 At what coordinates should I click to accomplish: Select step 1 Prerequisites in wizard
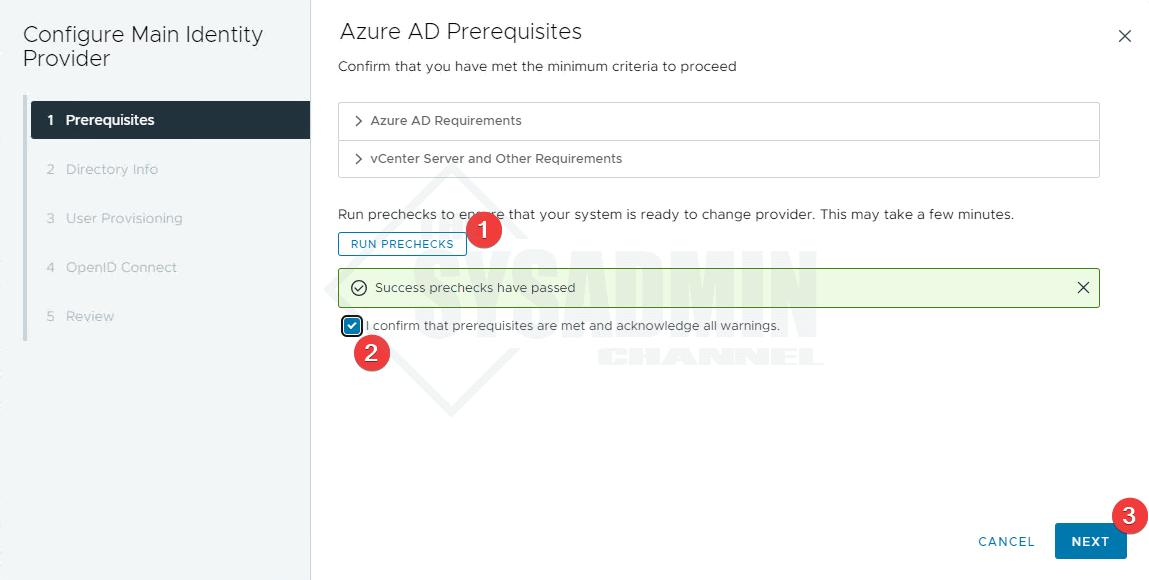click(x=170, y=120)
